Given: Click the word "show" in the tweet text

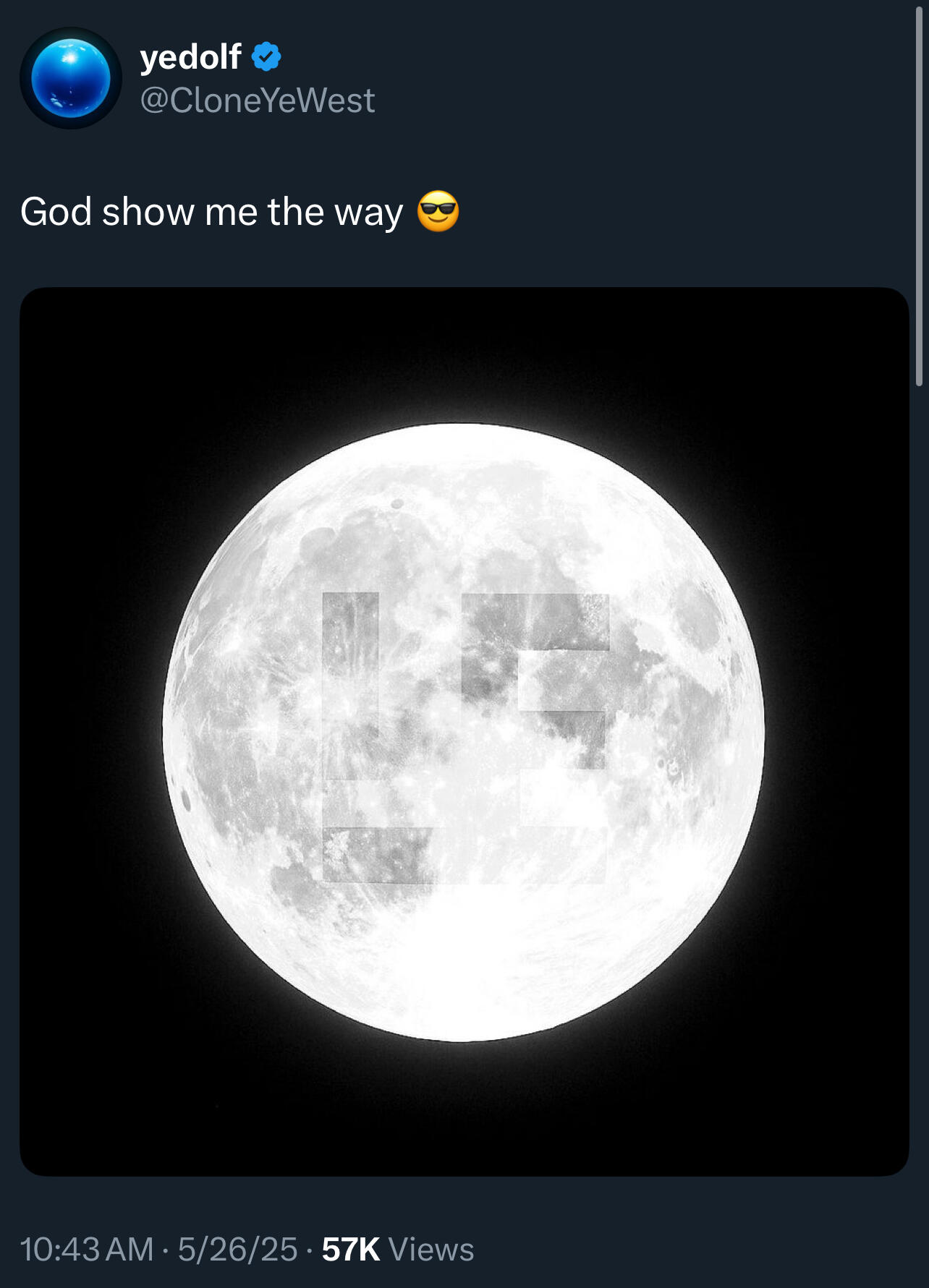Looking at the screenshot, I should pos(148,212).
